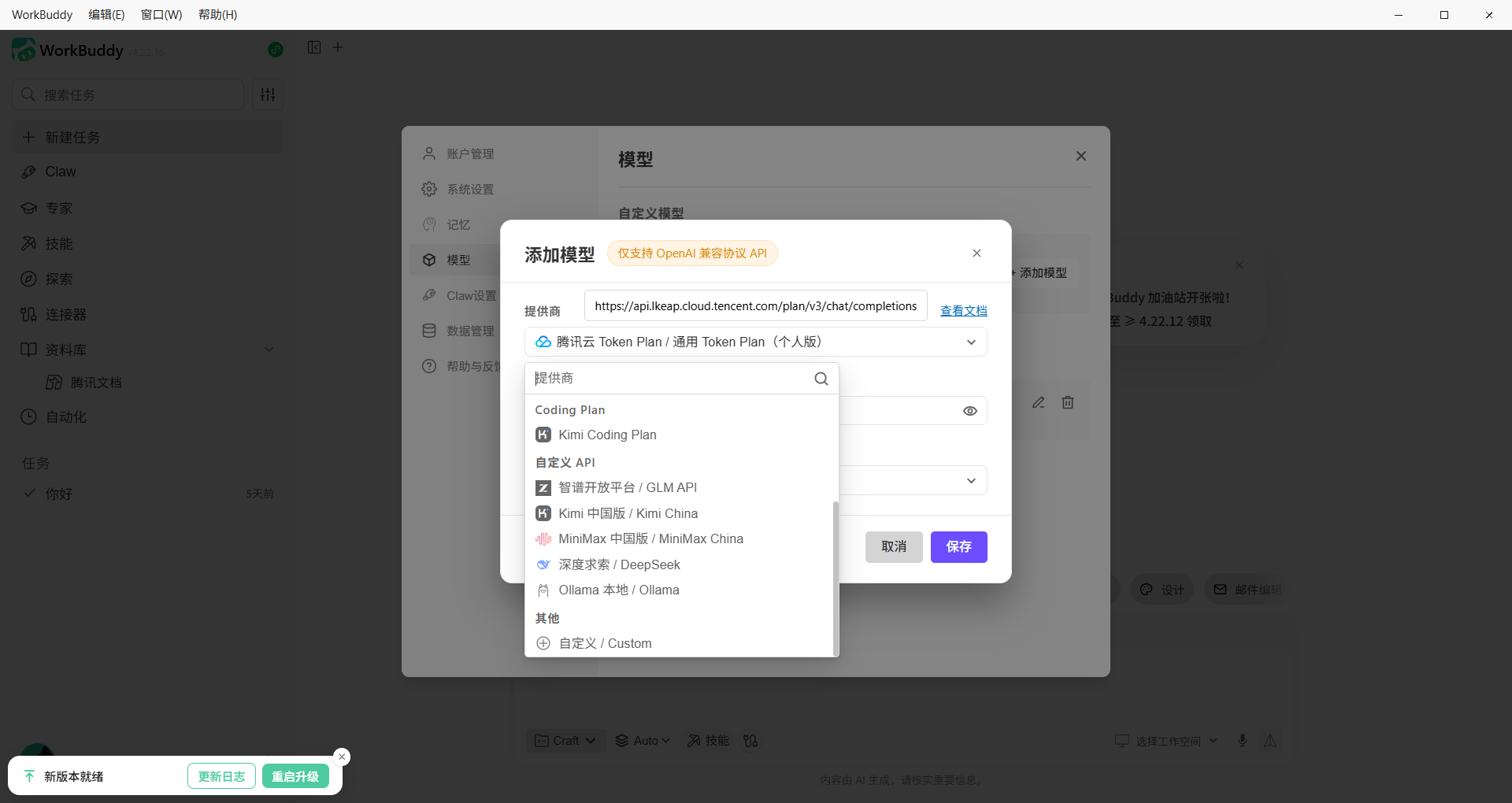Click the 邮件编辑 suggestion chip
1512x803 pixels.
pyautogui.click(x=1247, y=590)
